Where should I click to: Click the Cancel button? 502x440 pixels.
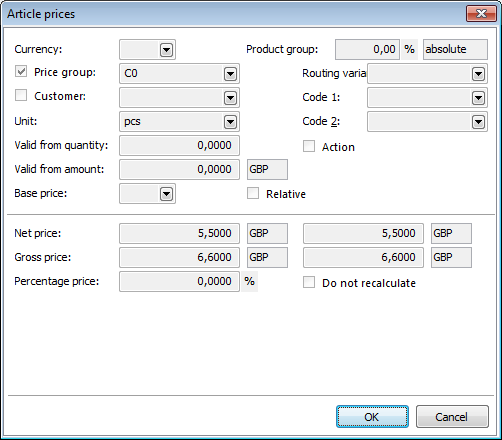[452, 417]
